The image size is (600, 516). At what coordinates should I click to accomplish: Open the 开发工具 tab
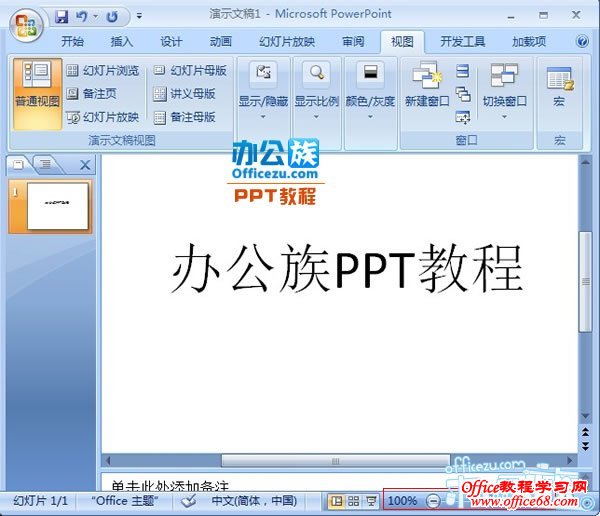click(x=463, y=41)
